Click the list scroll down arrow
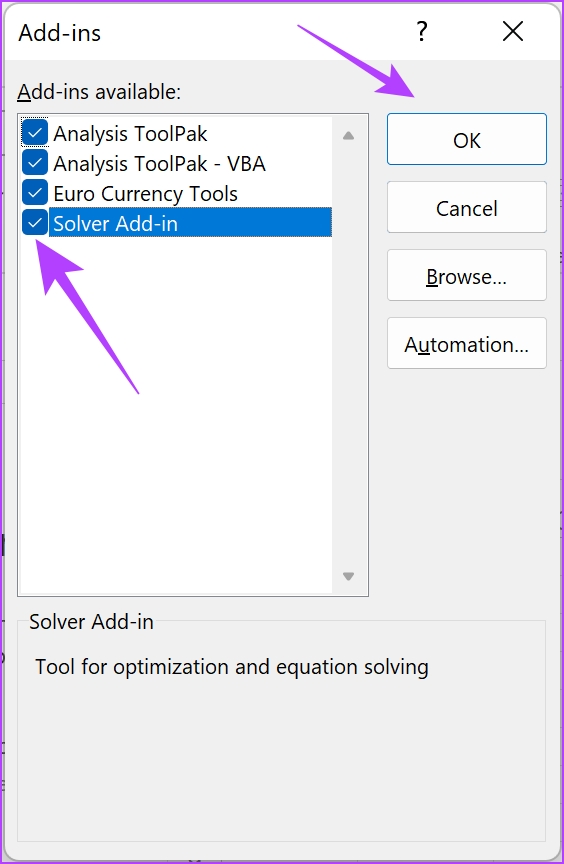The width and height of the screenshot is (564, 864). click(348, 576)
